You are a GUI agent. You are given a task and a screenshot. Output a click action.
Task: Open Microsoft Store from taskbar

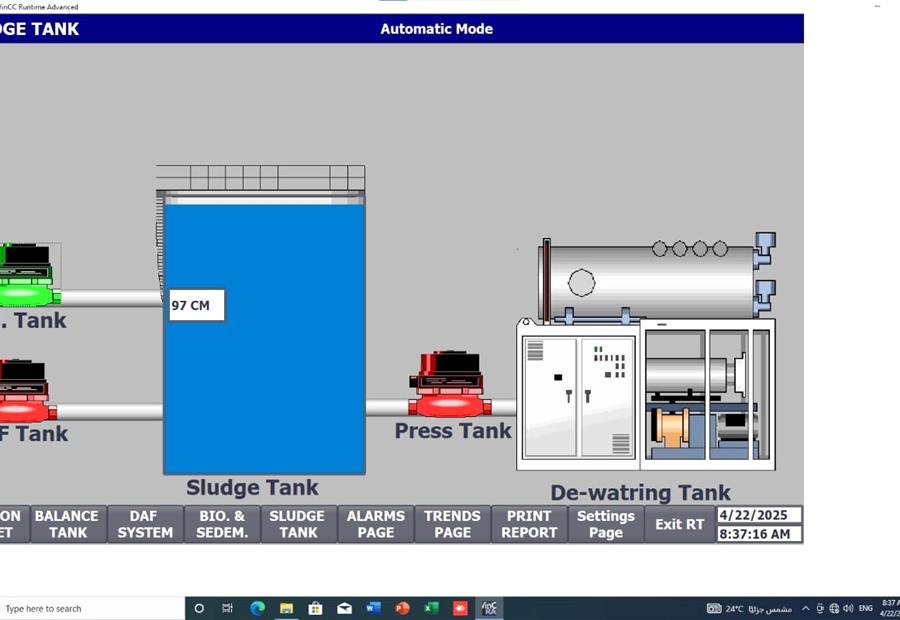(x=315, y=609)
